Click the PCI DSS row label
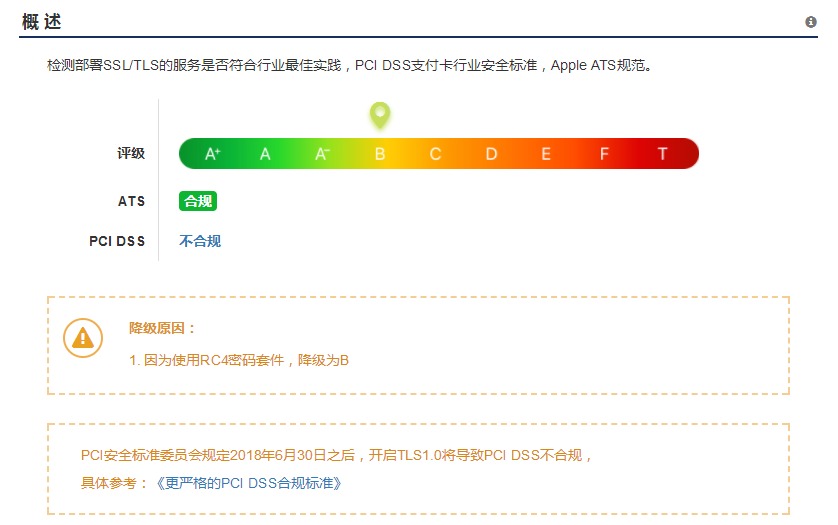 click(117, 241)
